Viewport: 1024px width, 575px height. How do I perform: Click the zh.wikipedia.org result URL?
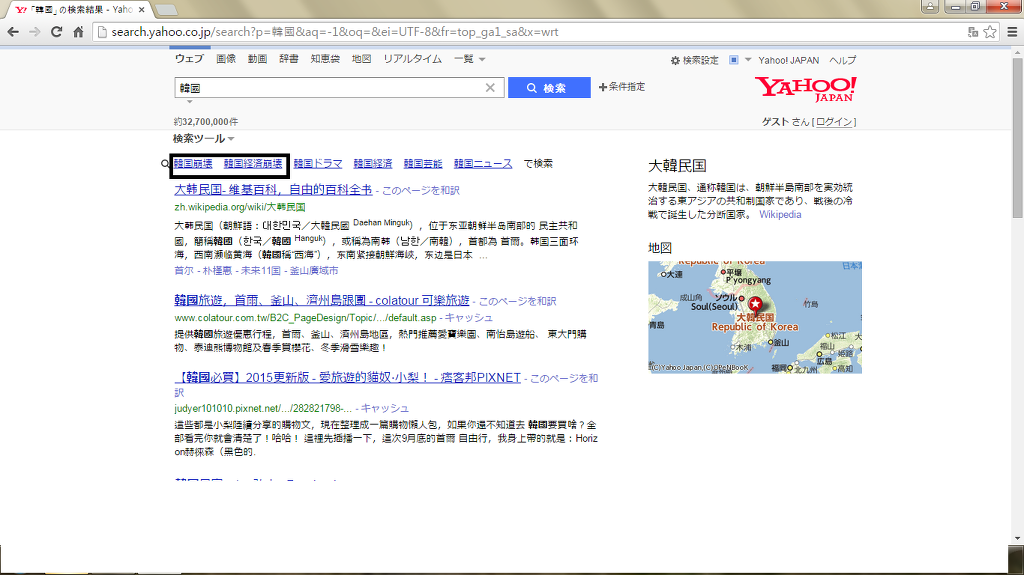coord(240,207)
